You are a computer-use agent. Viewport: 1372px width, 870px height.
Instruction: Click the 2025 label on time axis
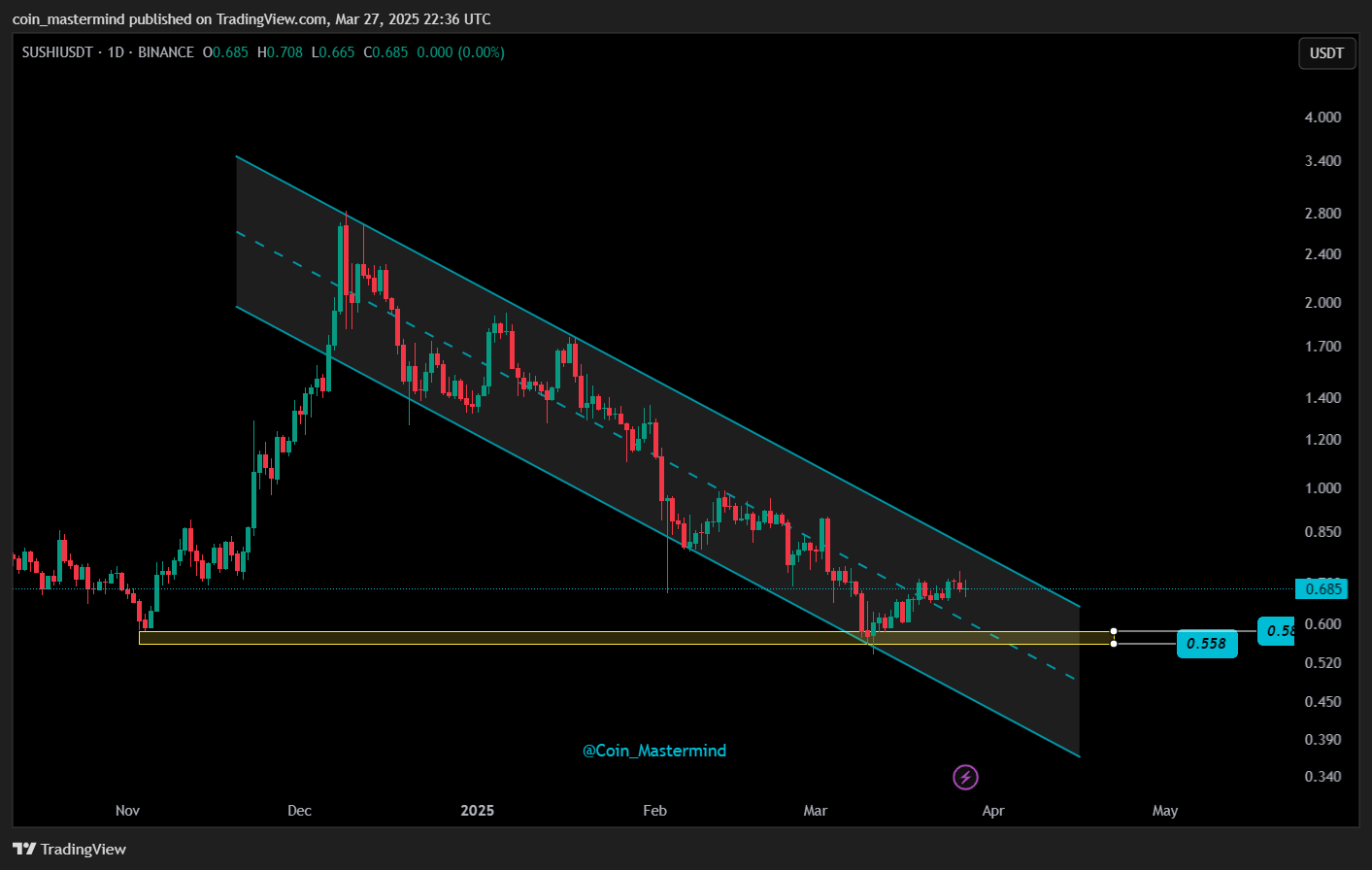click(x=477, y=811)
